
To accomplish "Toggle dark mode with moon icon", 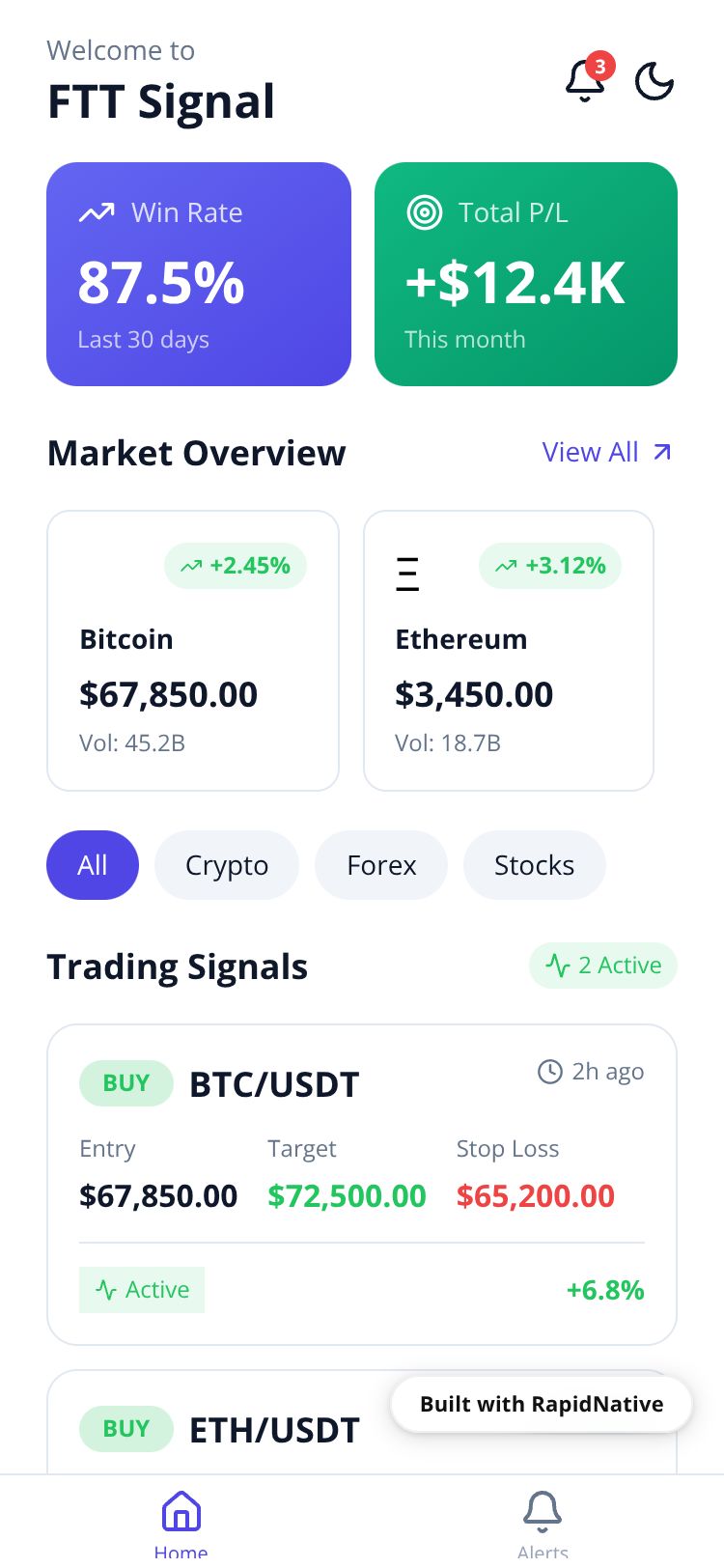I will tap(654, 82).
